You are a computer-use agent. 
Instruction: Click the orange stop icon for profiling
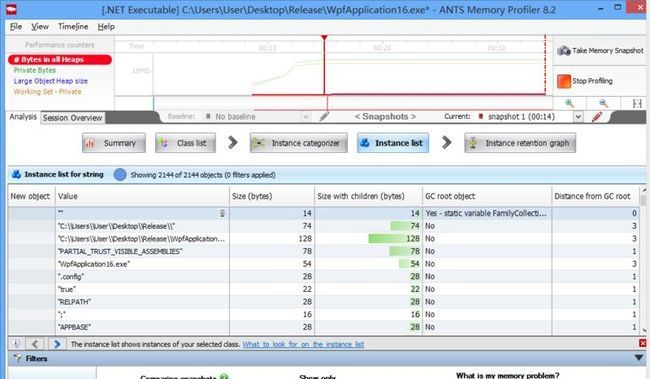coord(564,81)
